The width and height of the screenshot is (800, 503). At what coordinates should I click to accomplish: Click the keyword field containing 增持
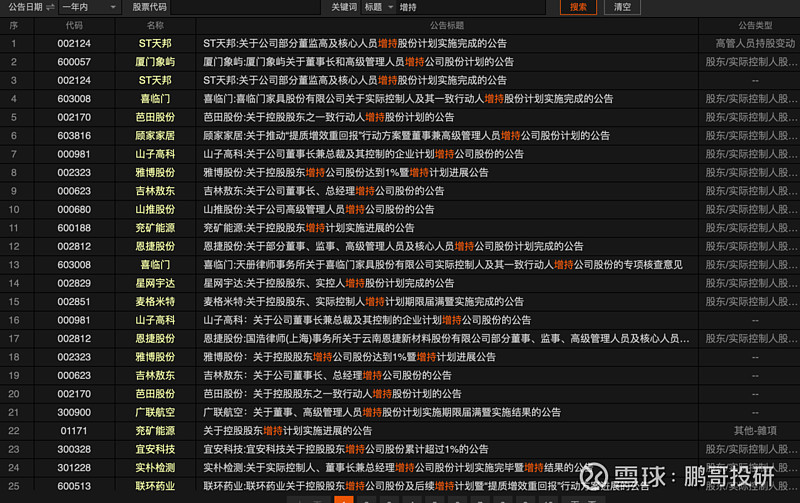pos(470,7)
